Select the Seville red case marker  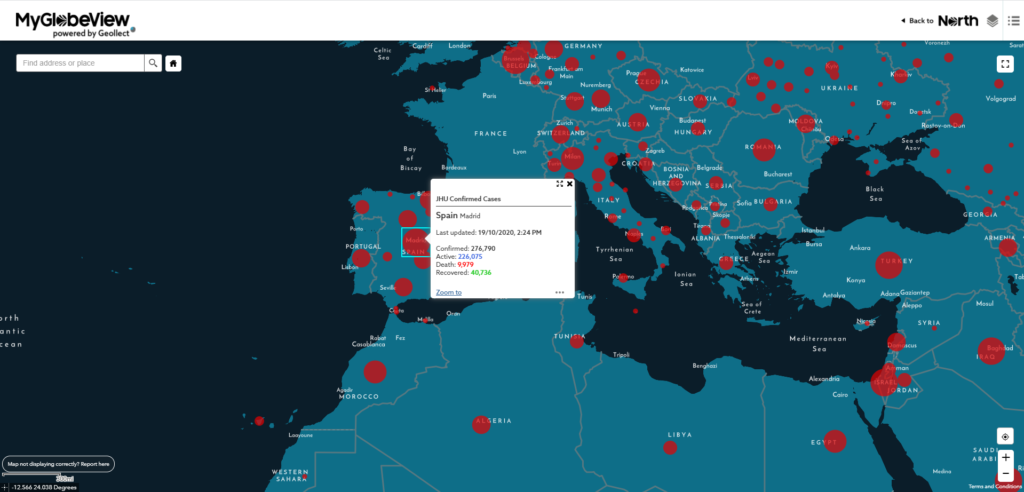coord(403,287)
